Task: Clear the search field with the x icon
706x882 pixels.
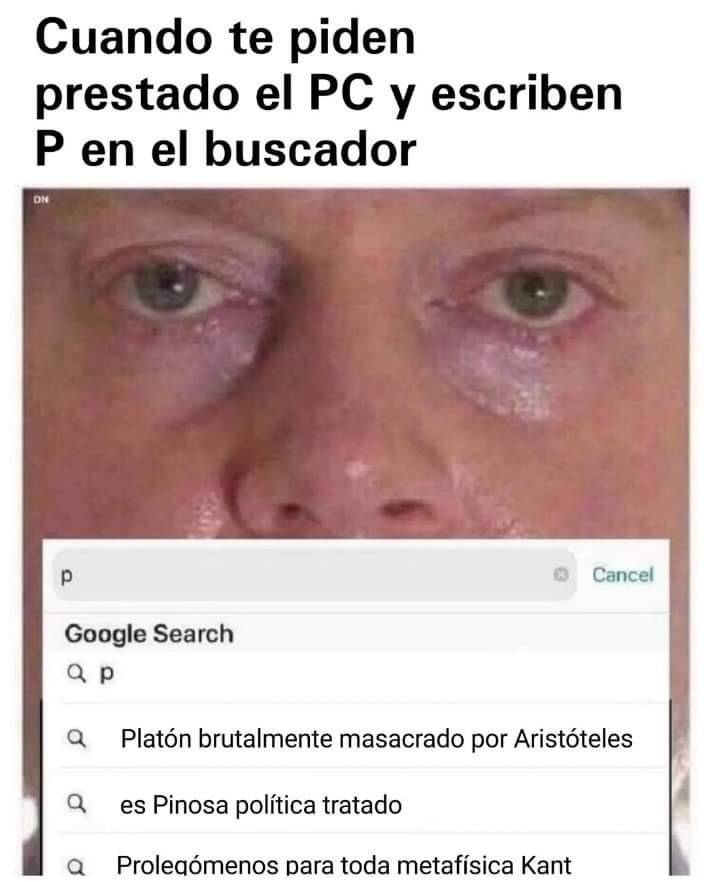Action: [560, 574]
